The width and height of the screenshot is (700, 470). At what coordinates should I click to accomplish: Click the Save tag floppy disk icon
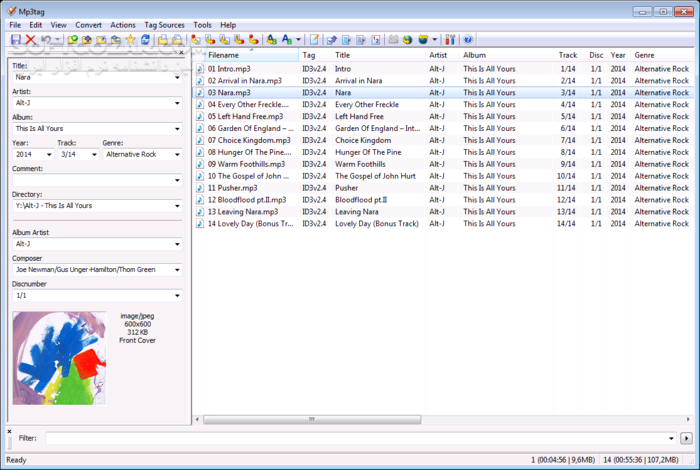16,40
